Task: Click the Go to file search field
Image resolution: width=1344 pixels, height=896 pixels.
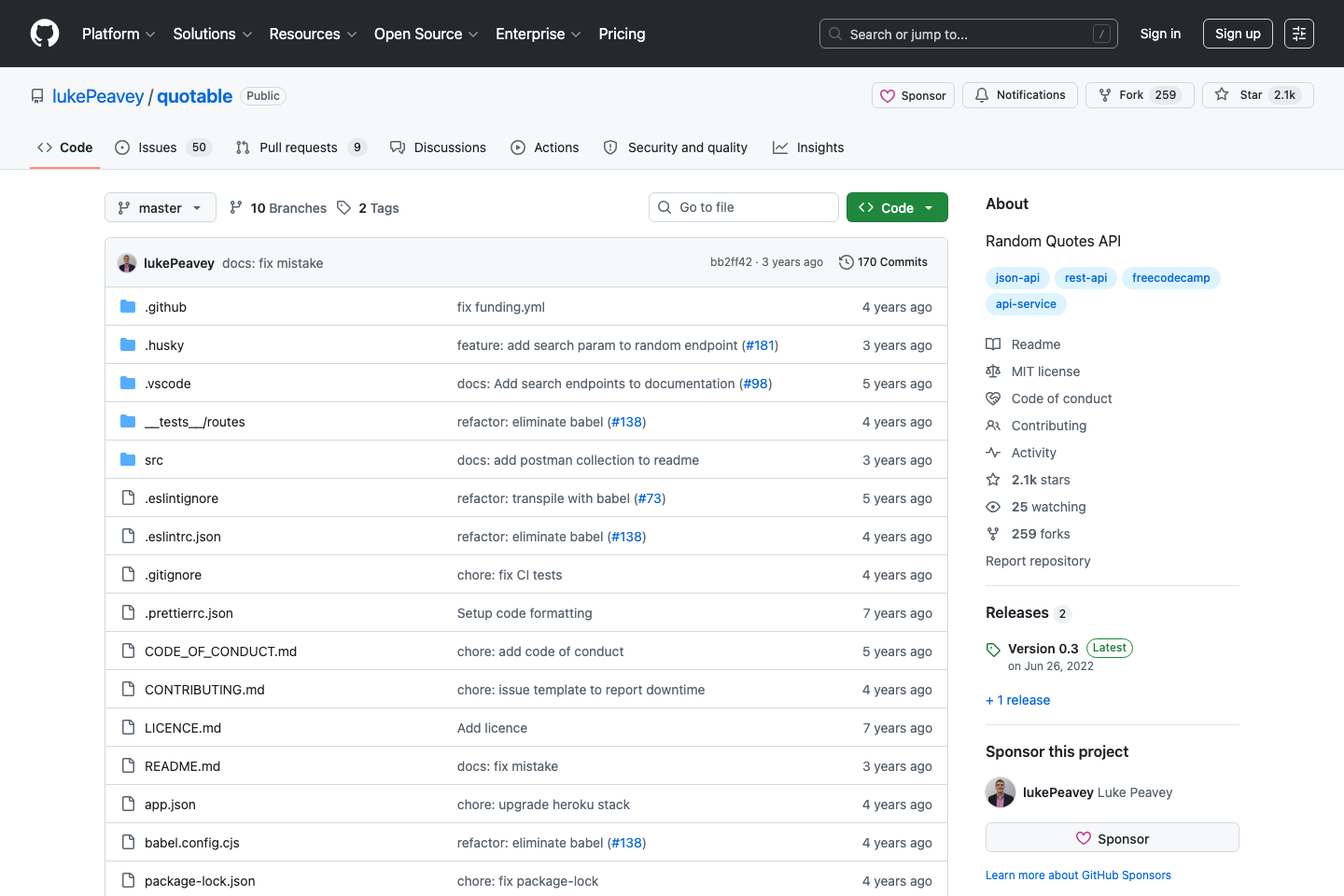Action: [x=743, y=206]
